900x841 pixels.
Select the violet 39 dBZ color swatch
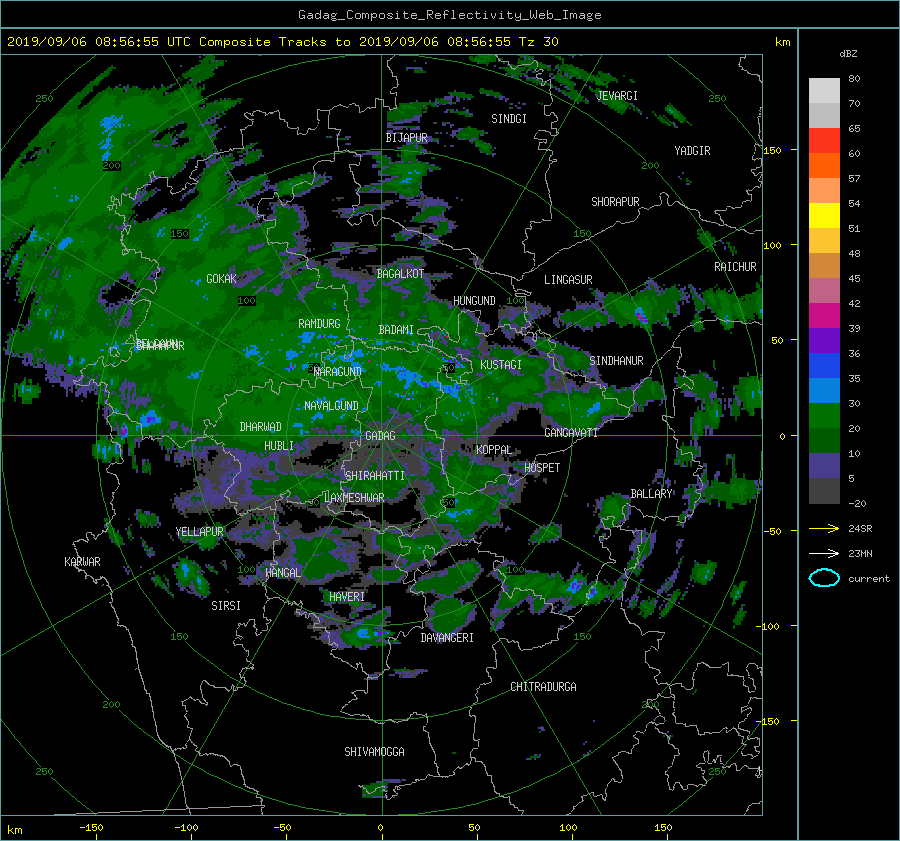coord(824,340)
